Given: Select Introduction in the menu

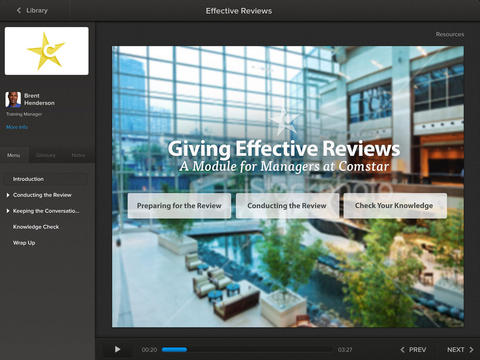Looking at the screenshot, I should [46, 179].
